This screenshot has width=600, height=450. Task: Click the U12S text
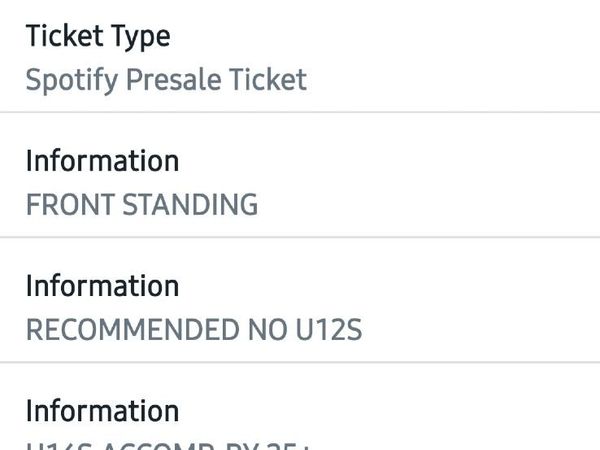329,329
